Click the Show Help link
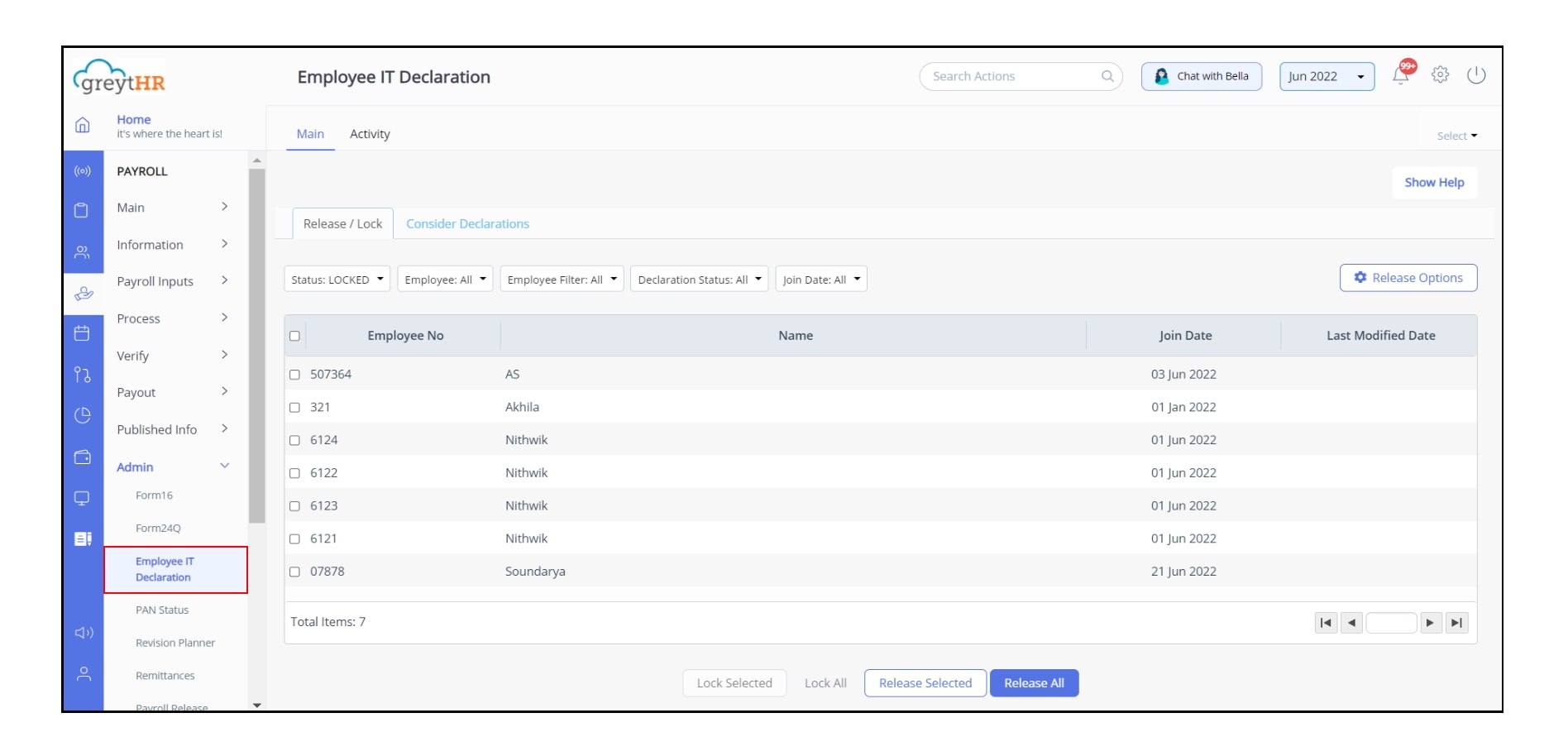The image size is (1568, 756). (1434, 182)
